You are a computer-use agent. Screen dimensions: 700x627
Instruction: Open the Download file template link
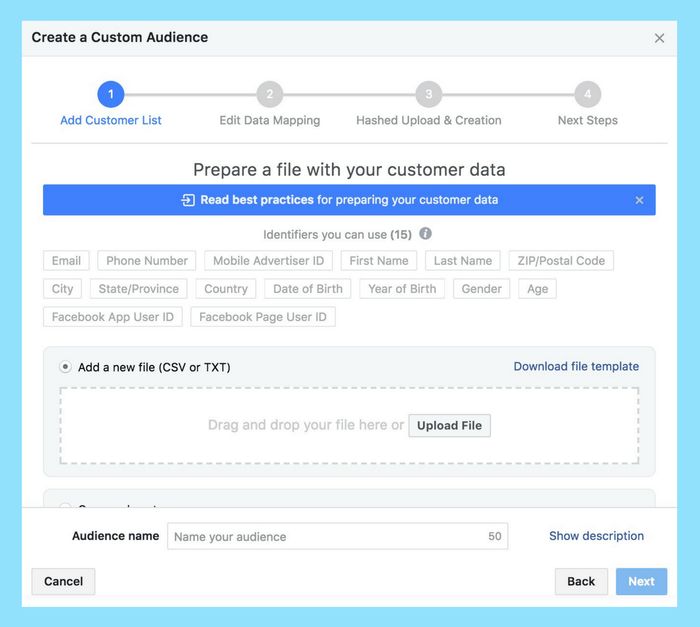tap(576, 366)
